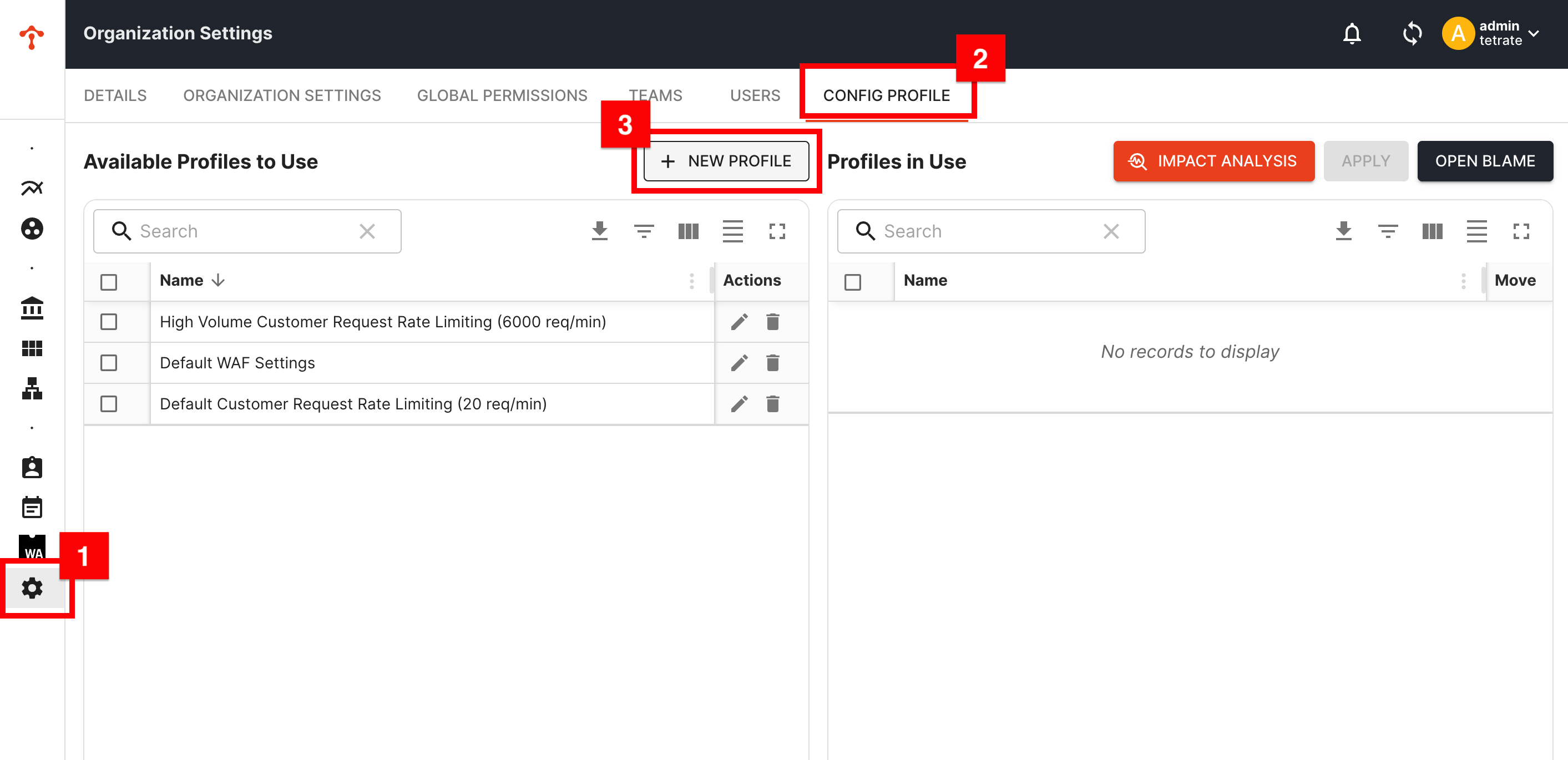Open filter for Profiles in Use table
The image size is (1568, 760).
[x=1388, y=231]
